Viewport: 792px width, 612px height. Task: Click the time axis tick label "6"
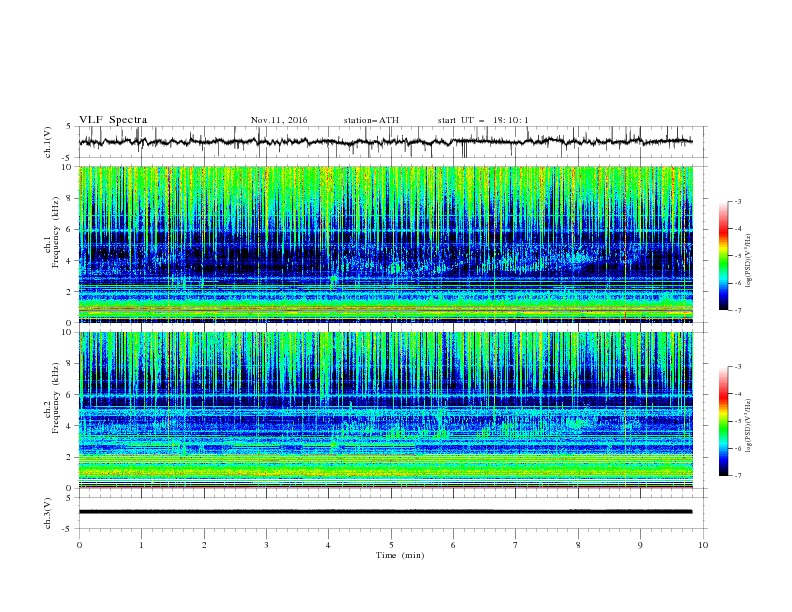[x=454, y=545]
